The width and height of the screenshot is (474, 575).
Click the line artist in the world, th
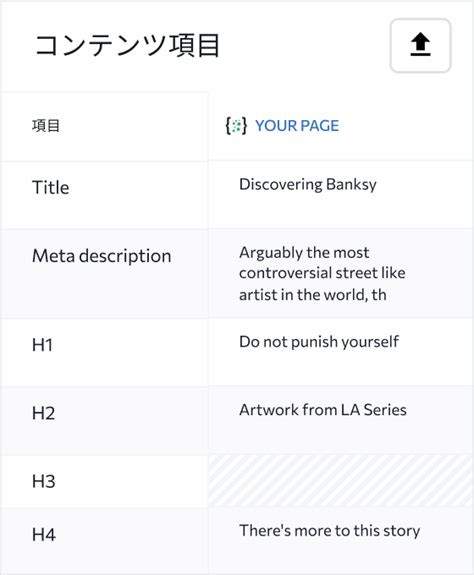pos(313,294)
